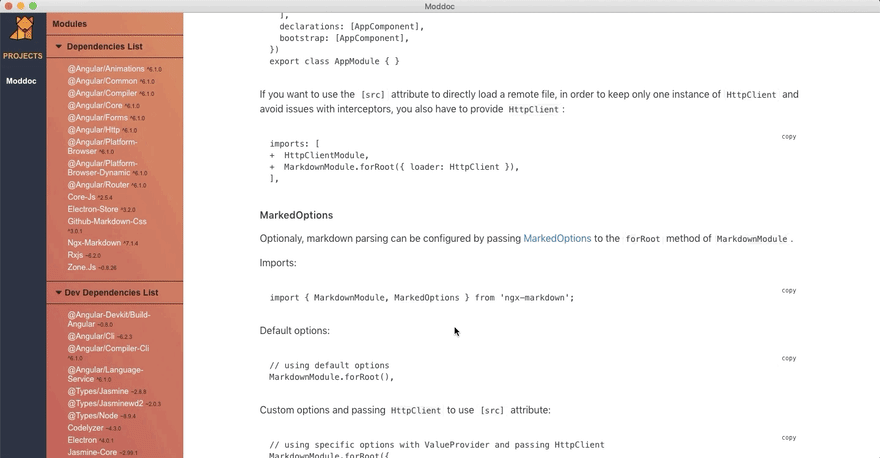Click the Moddoc window title text
Image resolution: width=880 pixels, height=458 pixels.
click(x=439, y=6)
